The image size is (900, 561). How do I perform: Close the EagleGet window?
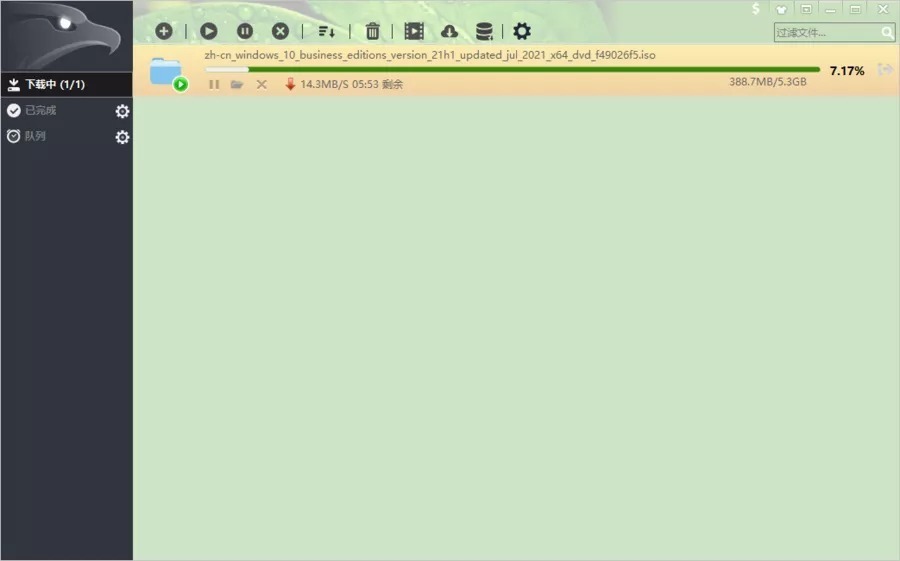point(883,9)
